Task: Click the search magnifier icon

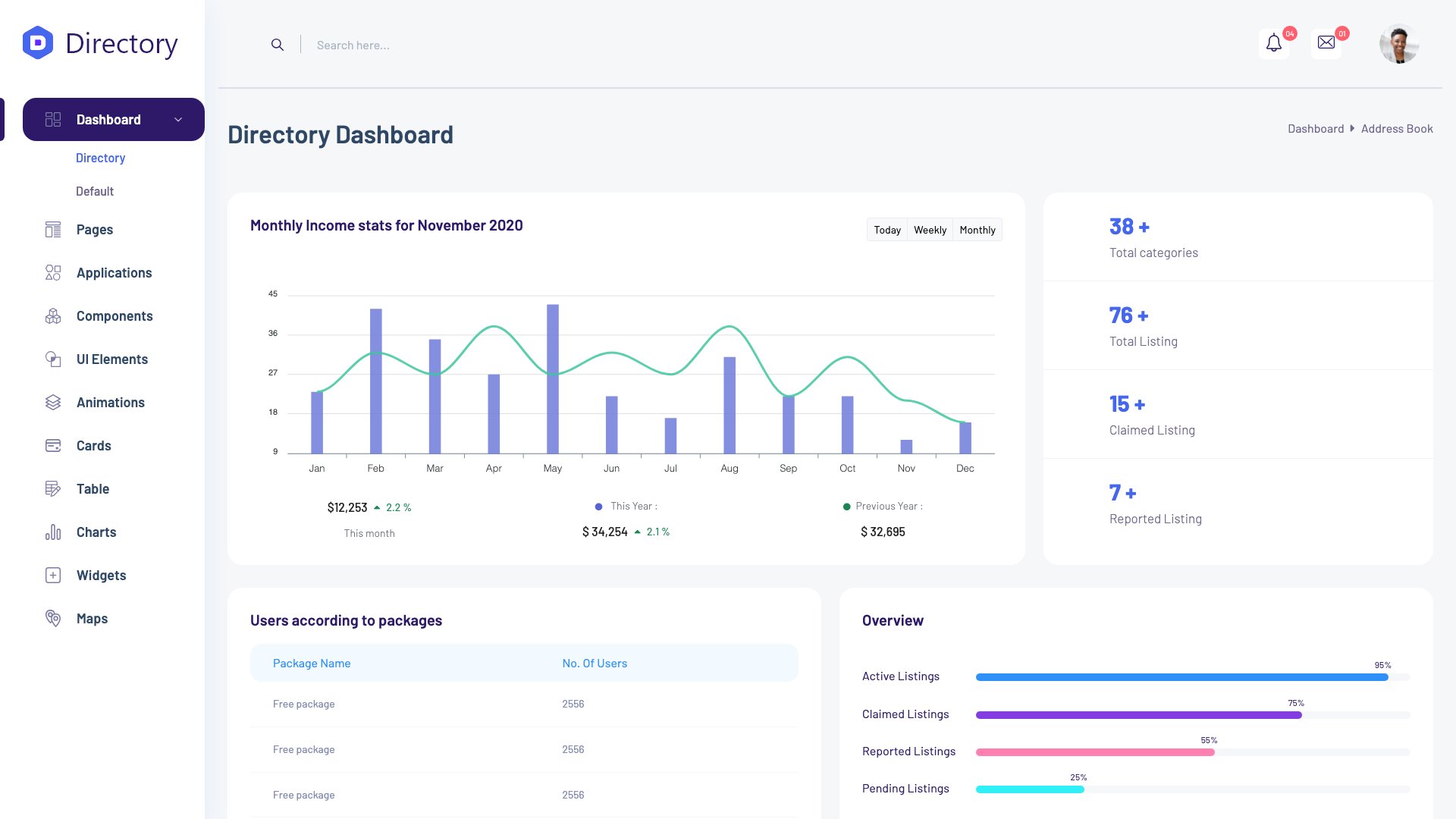Action: (278, 44)
